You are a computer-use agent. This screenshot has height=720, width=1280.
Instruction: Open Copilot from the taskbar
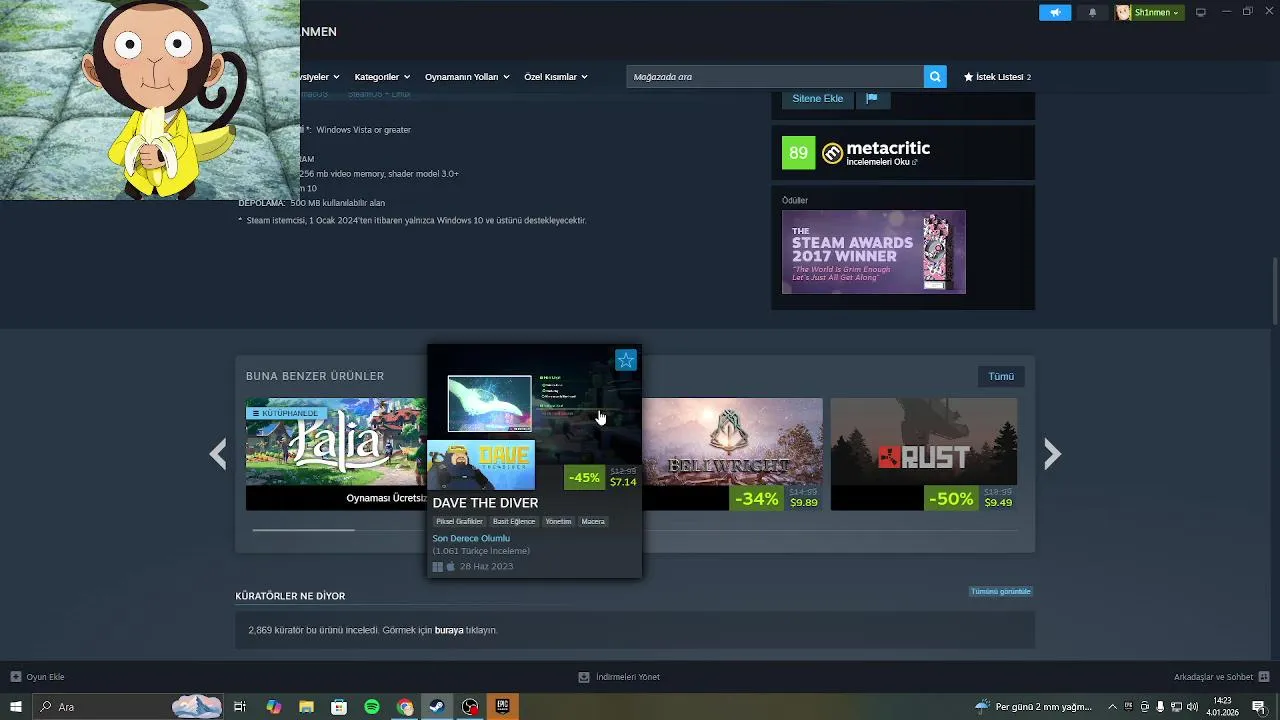coord(273,707)
